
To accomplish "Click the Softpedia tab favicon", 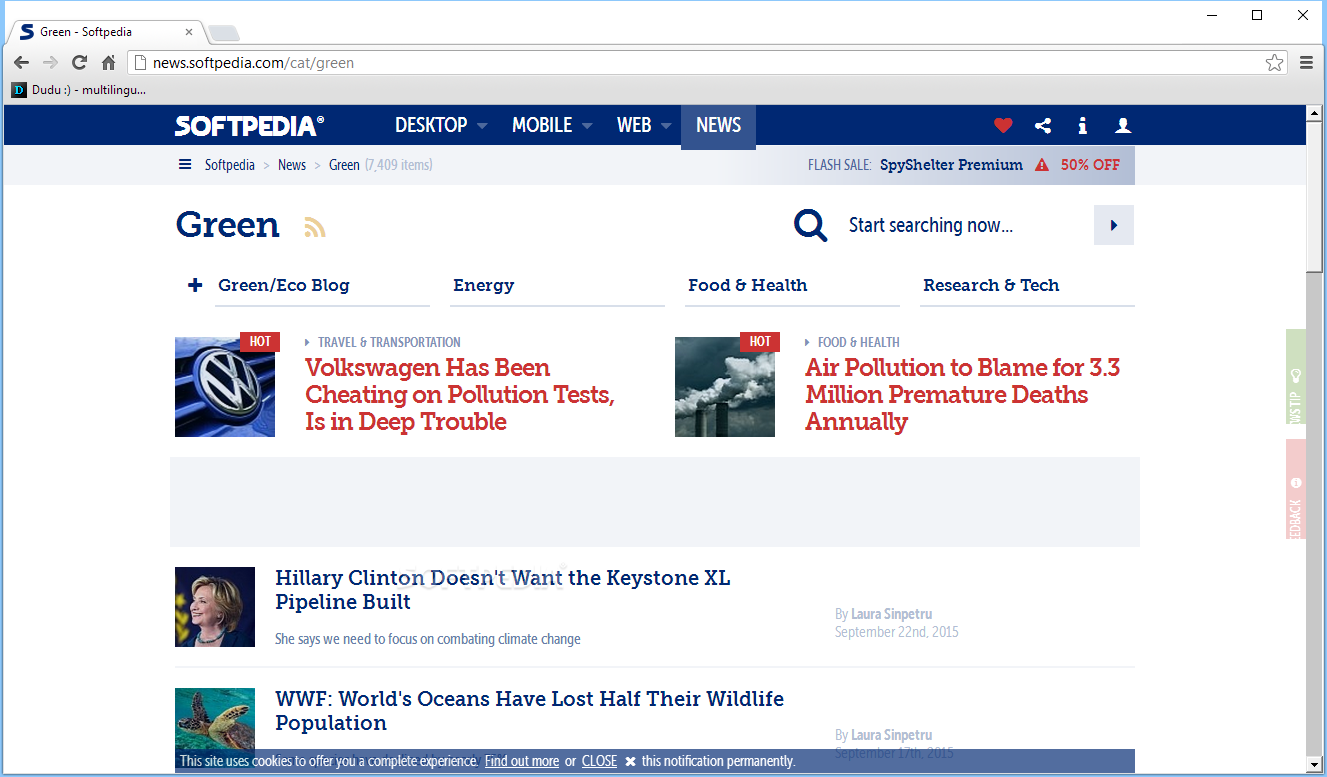I will pyautogui.click(x=27, y=32).
